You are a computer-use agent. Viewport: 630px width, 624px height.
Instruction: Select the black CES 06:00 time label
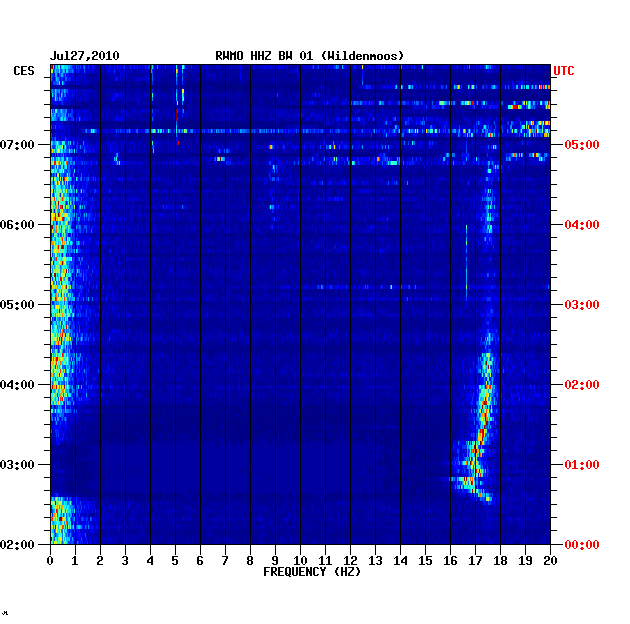coord(17,225)
